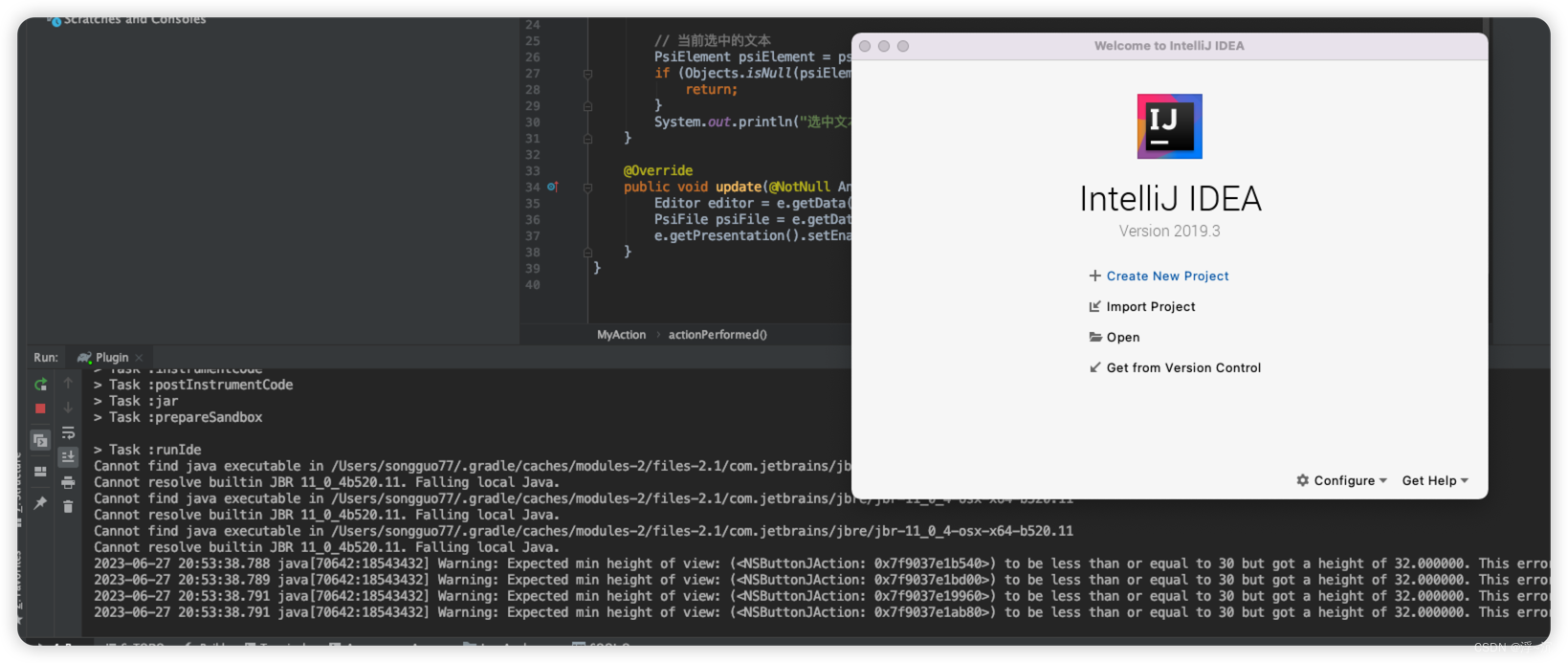
Task: Click the up stack trace arrow
Action: (x=68, y=383)
